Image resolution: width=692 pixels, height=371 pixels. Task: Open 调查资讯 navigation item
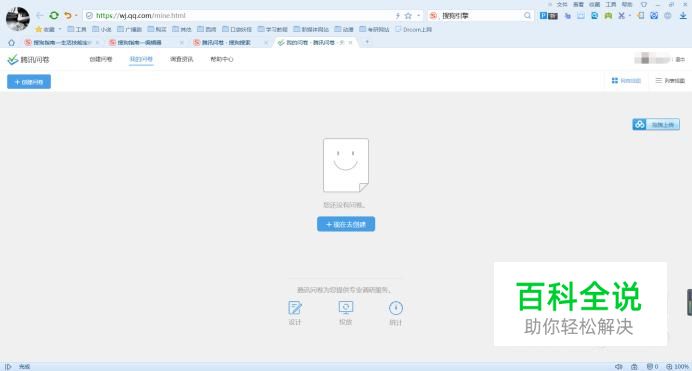click(181, 59)
